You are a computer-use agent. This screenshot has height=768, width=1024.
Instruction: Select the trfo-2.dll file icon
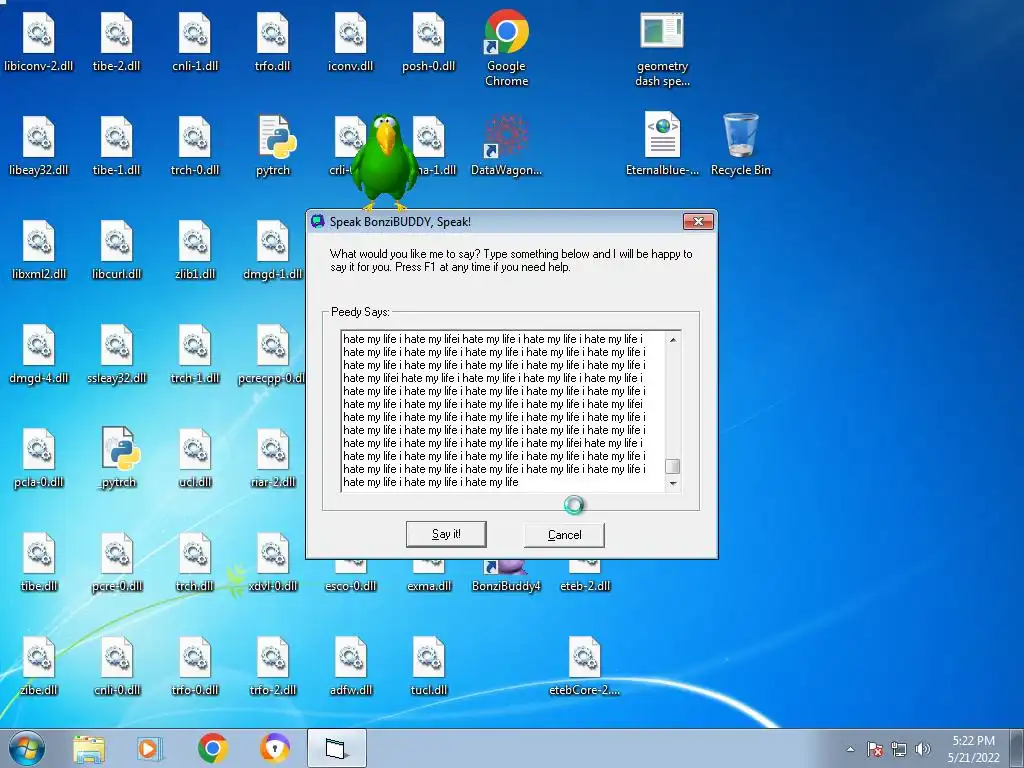coord(273,665)
